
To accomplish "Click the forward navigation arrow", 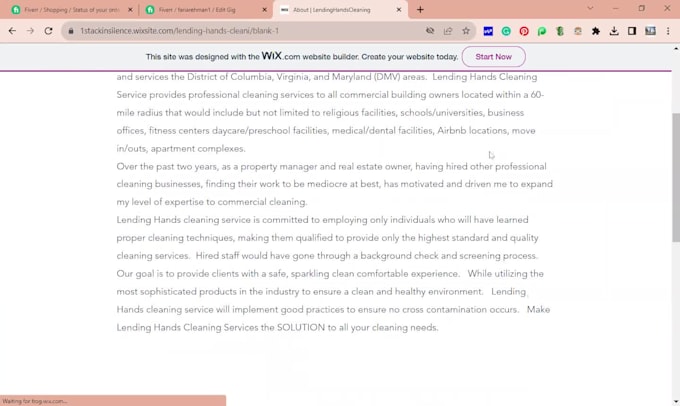I will coord(30,31).
